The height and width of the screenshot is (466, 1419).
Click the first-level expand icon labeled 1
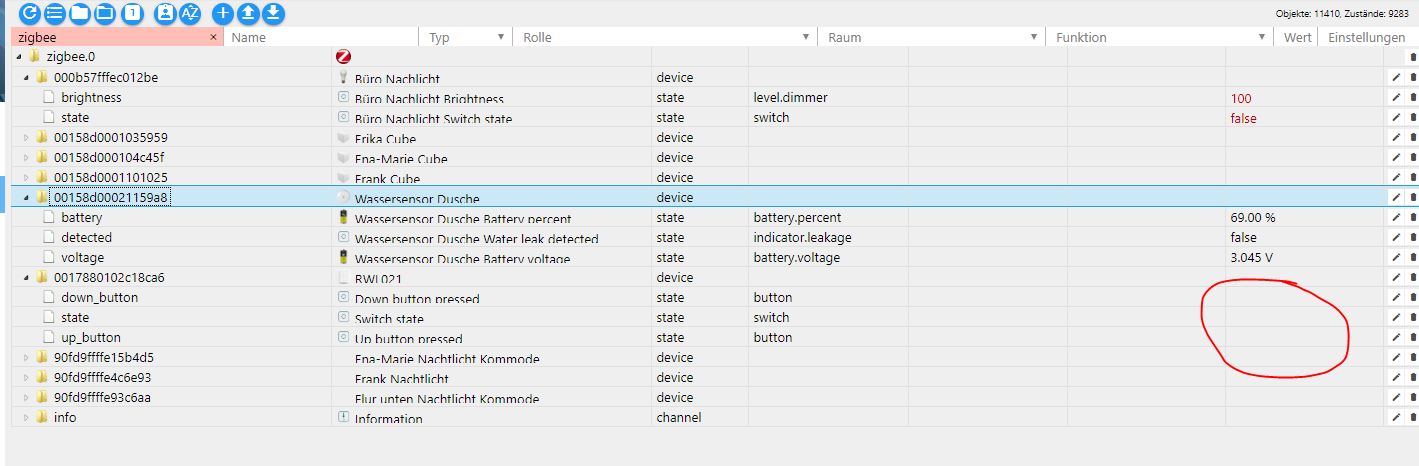[132, 13]
